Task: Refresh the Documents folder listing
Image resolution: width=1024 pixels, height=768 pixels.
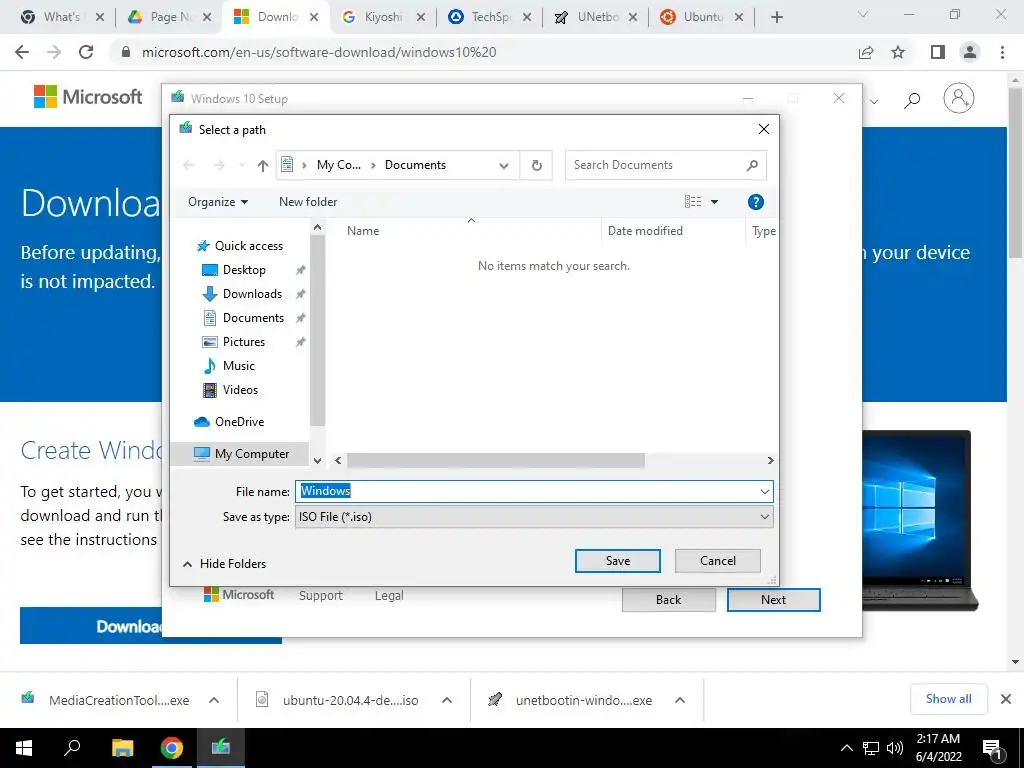Action: (536, 165)
